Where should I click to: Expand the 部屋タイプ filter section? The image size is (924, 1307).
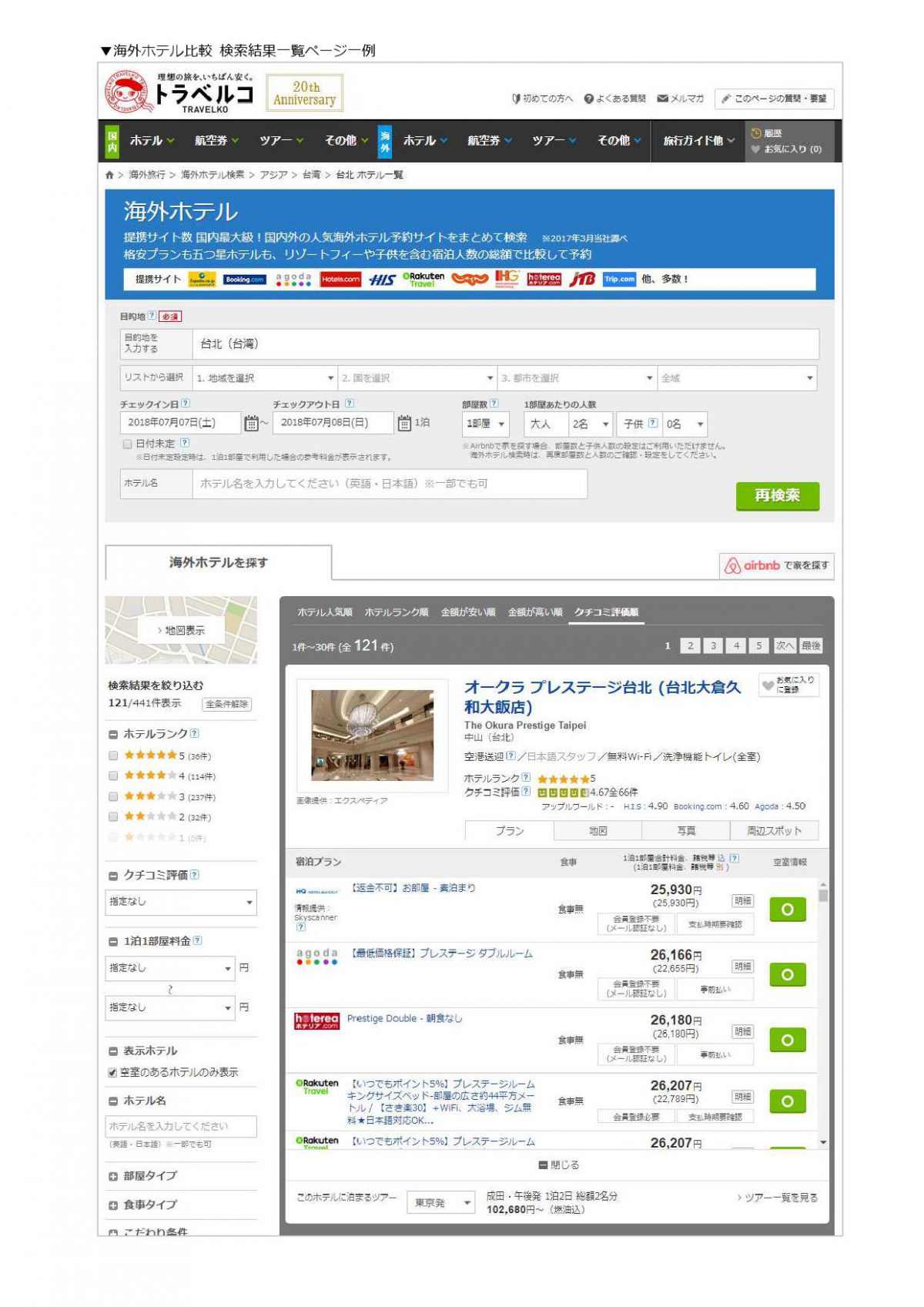(x=113, y=1177)
